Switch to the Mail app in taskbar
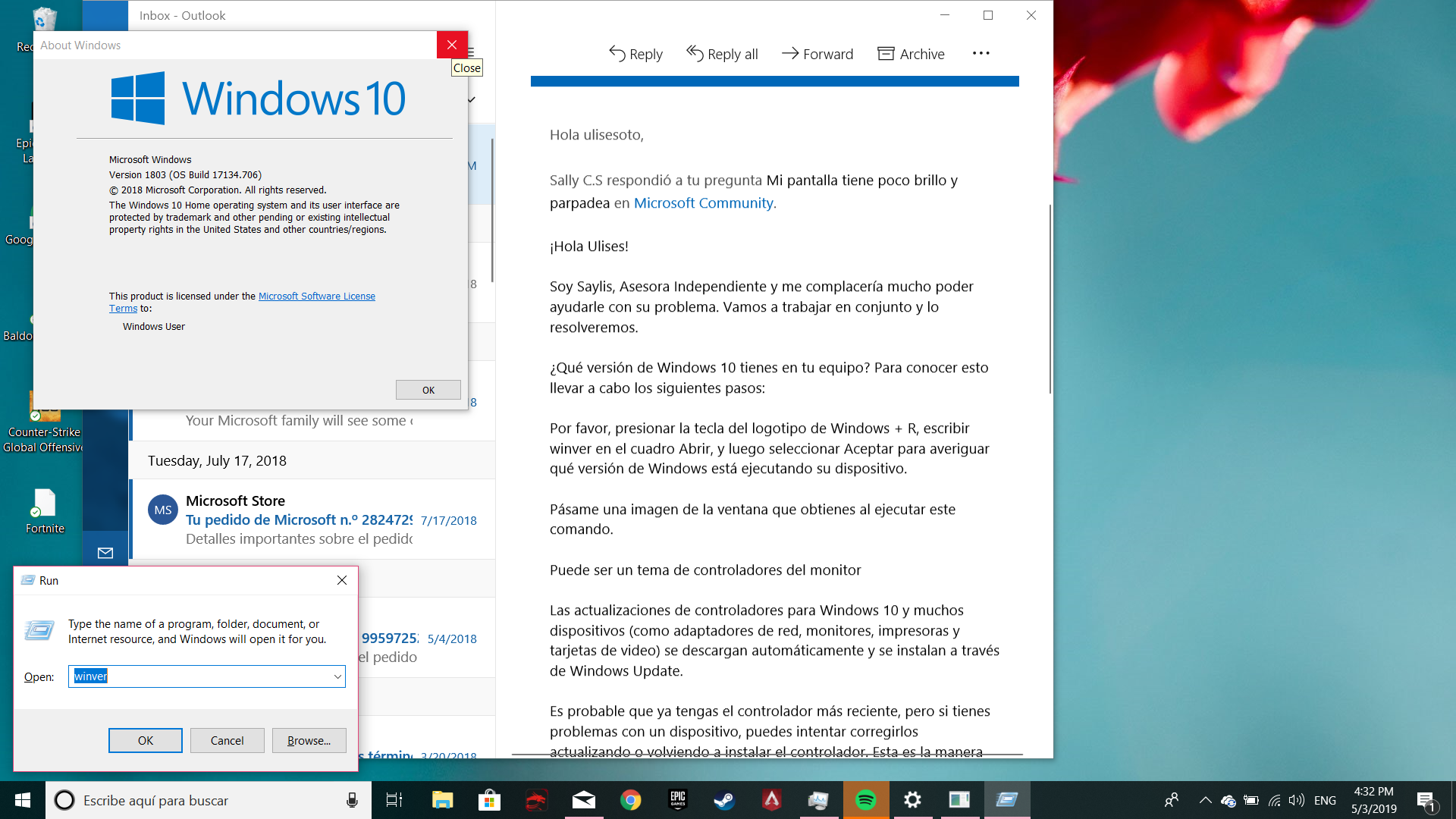Image resolution: width=1456 pixels, height=819 pixels. pos(584,800)
